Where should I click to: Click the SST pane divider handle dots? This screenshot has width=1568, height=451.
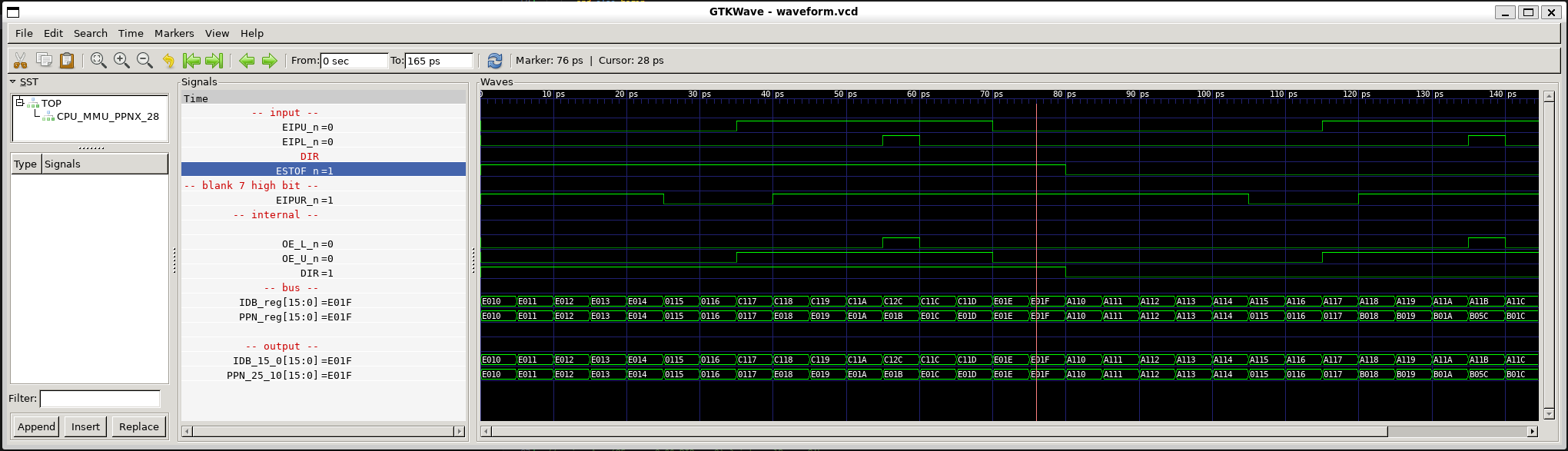click(91, 148)
